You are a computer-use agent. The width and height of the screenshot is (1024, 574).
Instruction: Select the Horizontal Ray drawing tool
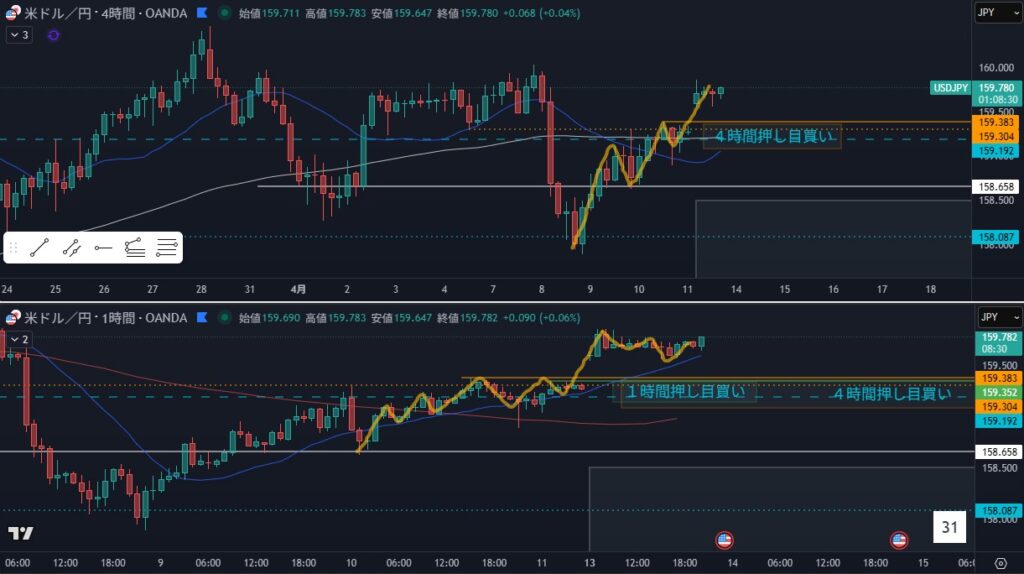[103, 247]
